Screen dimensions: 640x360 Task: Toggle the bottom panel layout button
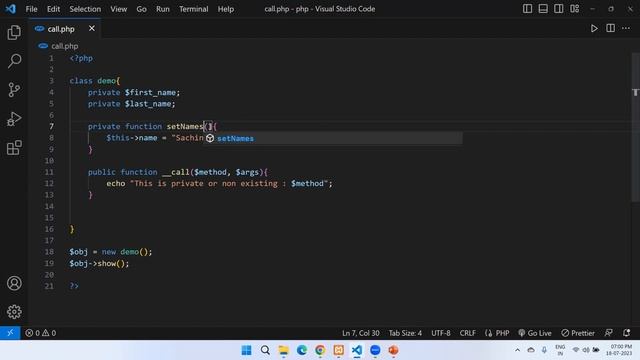pos(543,9)
